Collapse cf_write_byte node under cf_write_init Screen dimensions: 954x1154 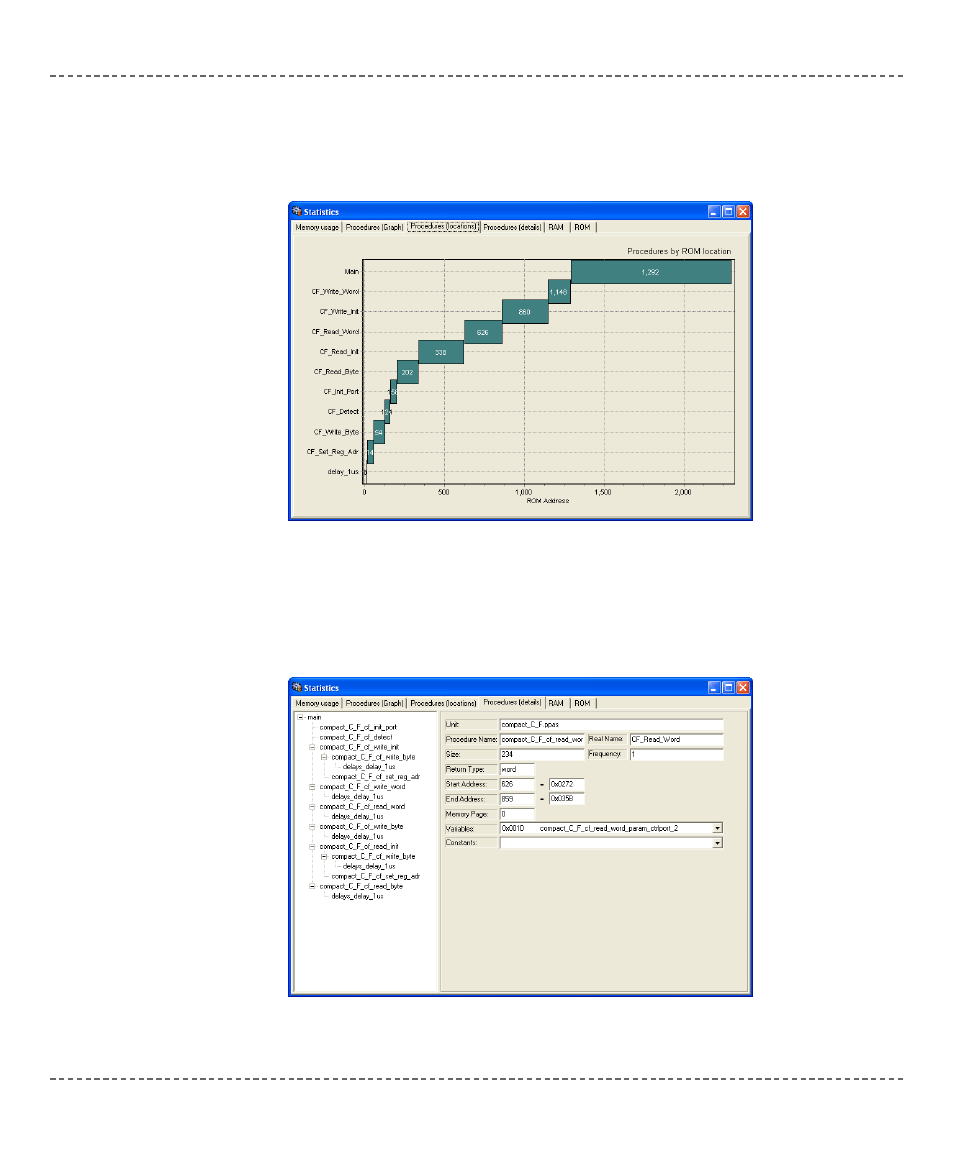(x=324, y=757)
